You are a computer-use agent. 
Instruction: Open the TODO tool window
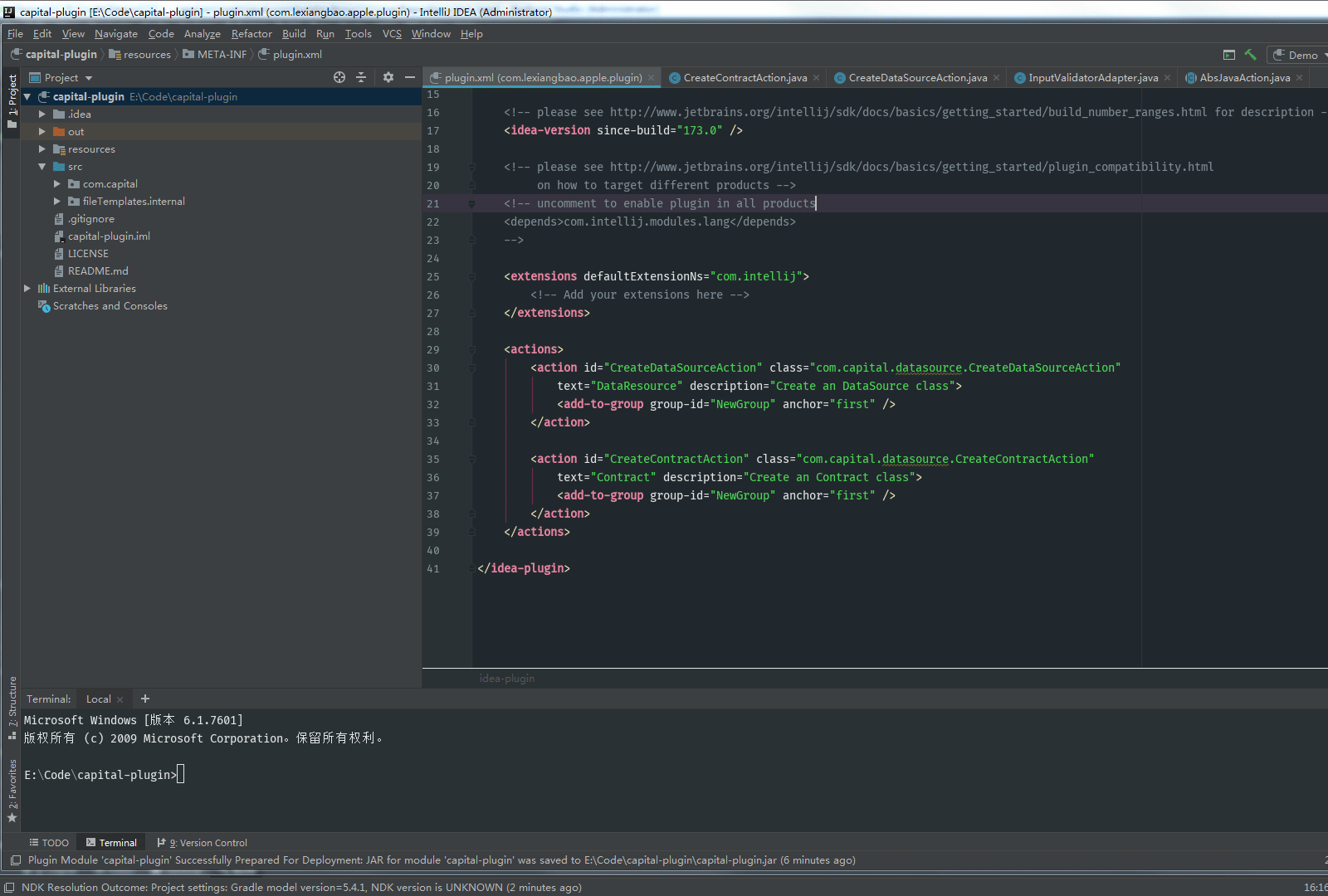point(49,843)
